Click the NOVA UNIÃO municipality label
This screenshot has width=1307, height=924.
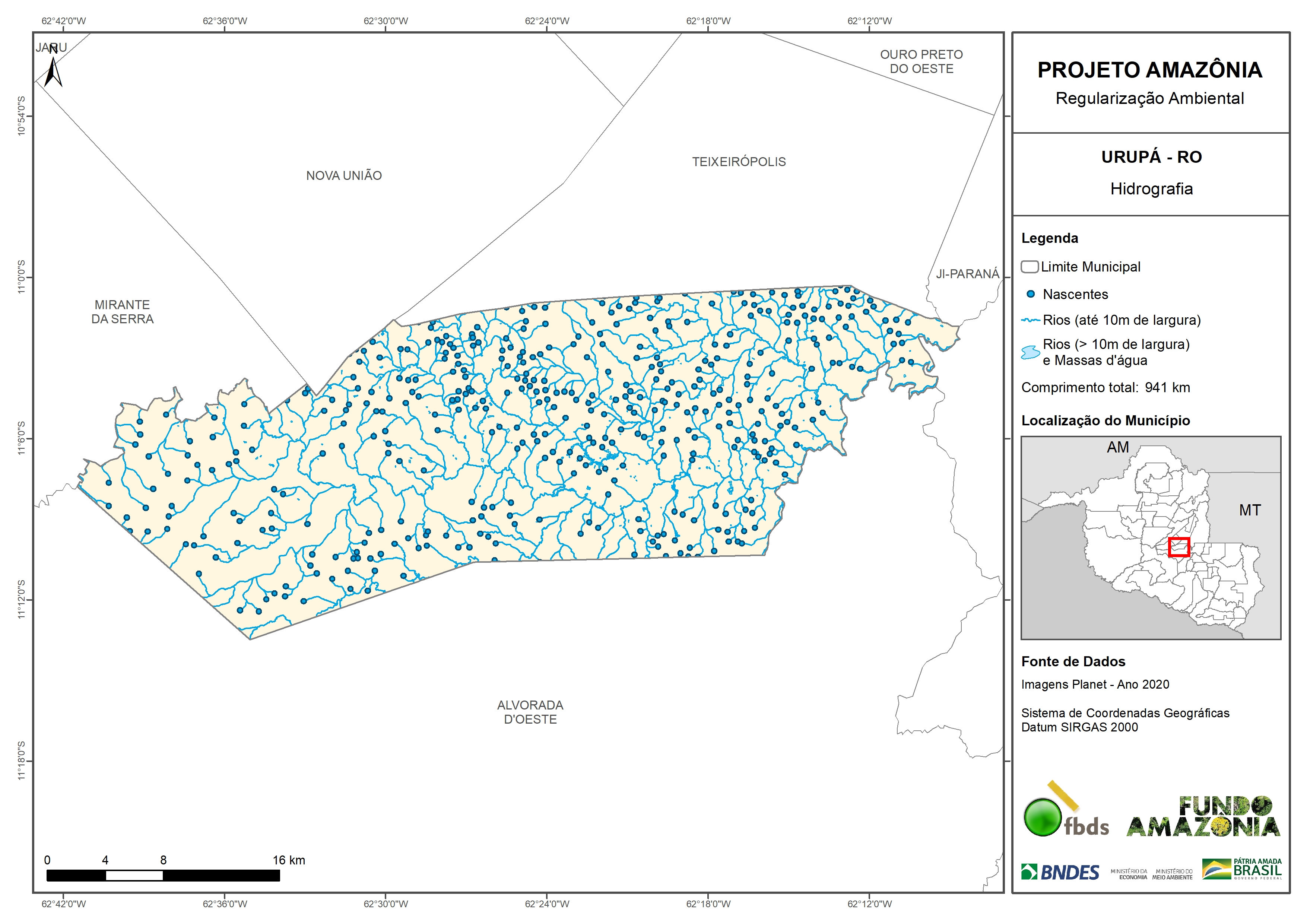(344, 176)
